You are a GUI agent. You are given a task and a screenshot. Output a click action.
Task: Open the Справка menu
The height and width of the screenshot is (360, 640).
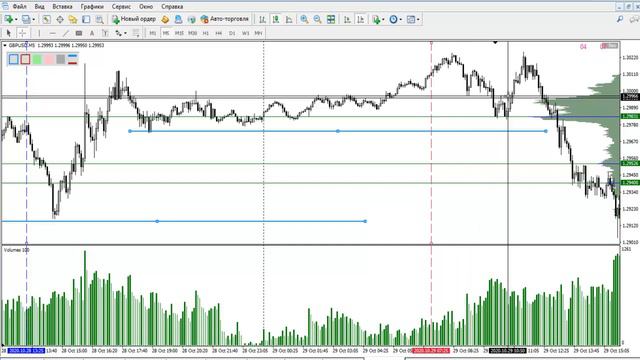[172, 7]
